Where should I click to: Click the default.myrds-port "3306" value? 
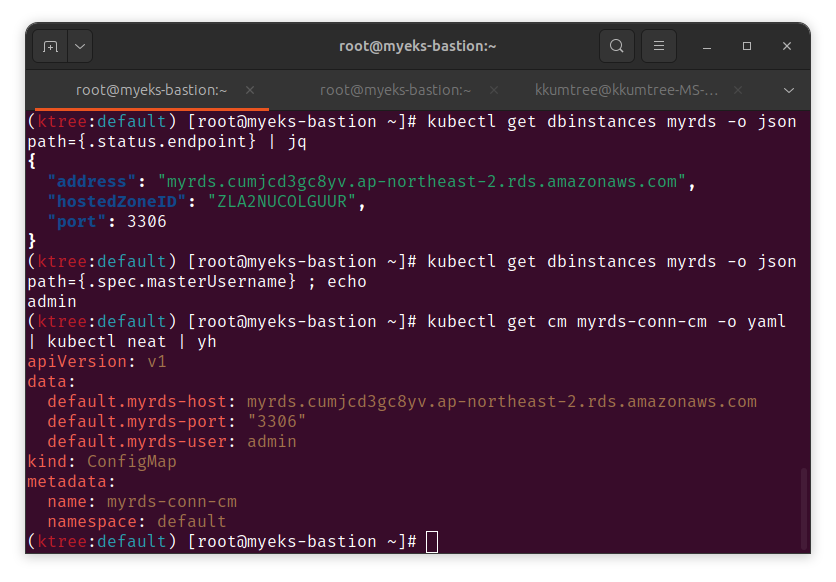pyautogui.click(x=277, y=422)
